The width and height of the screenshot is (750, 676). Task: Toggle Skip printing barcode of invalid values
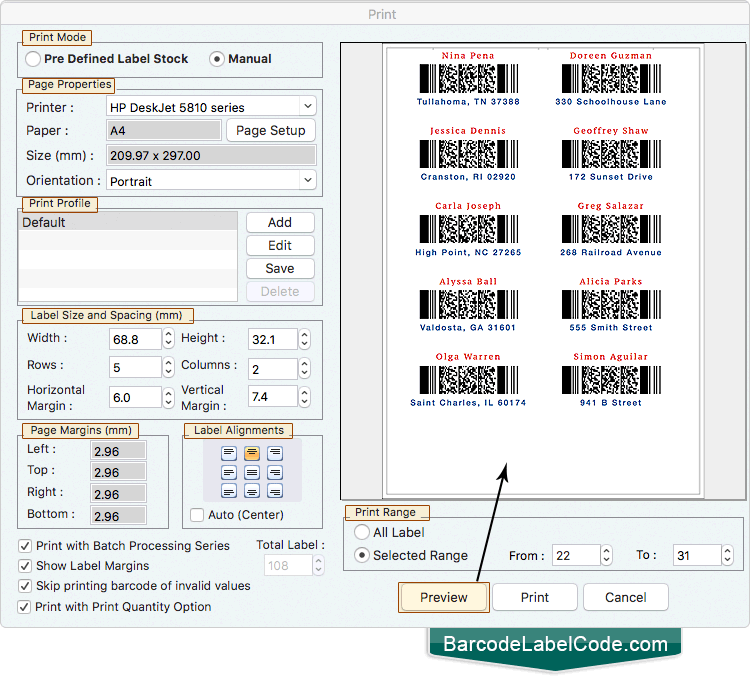[24, 586]
